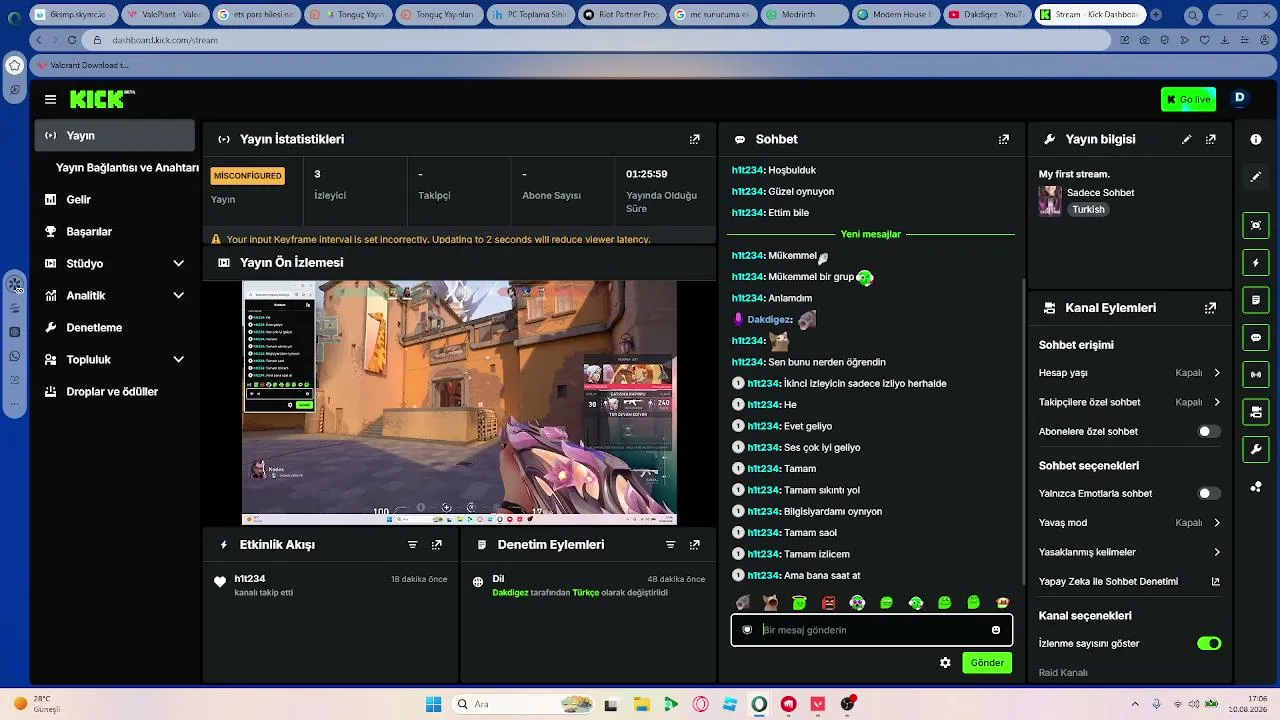
Task: Toggle the chat bubble icon in the right rail
Action: point(1256,338)
